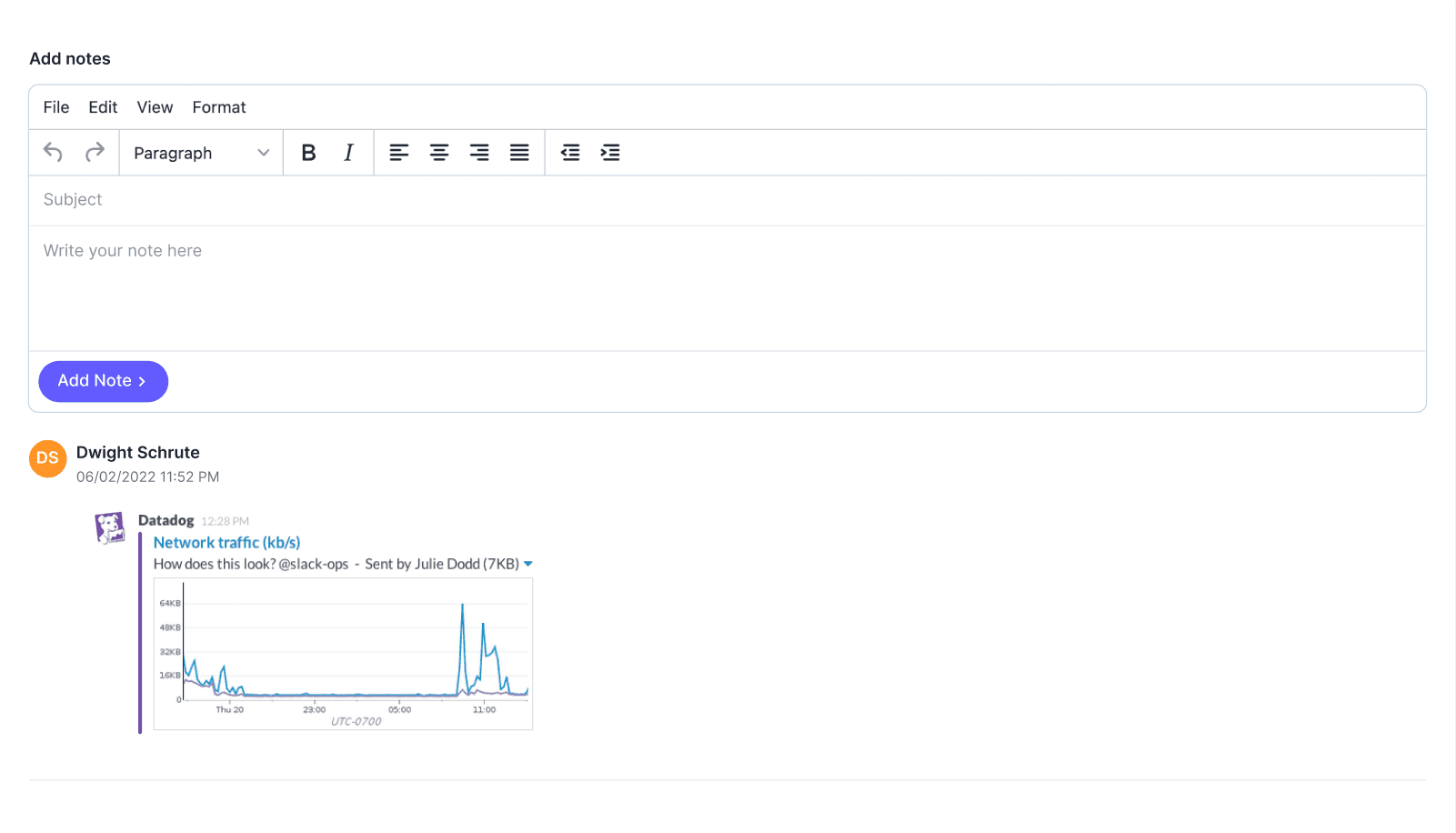The image size is (1456, 833).
Task: Open the File menu
Action: coord(55,106)
